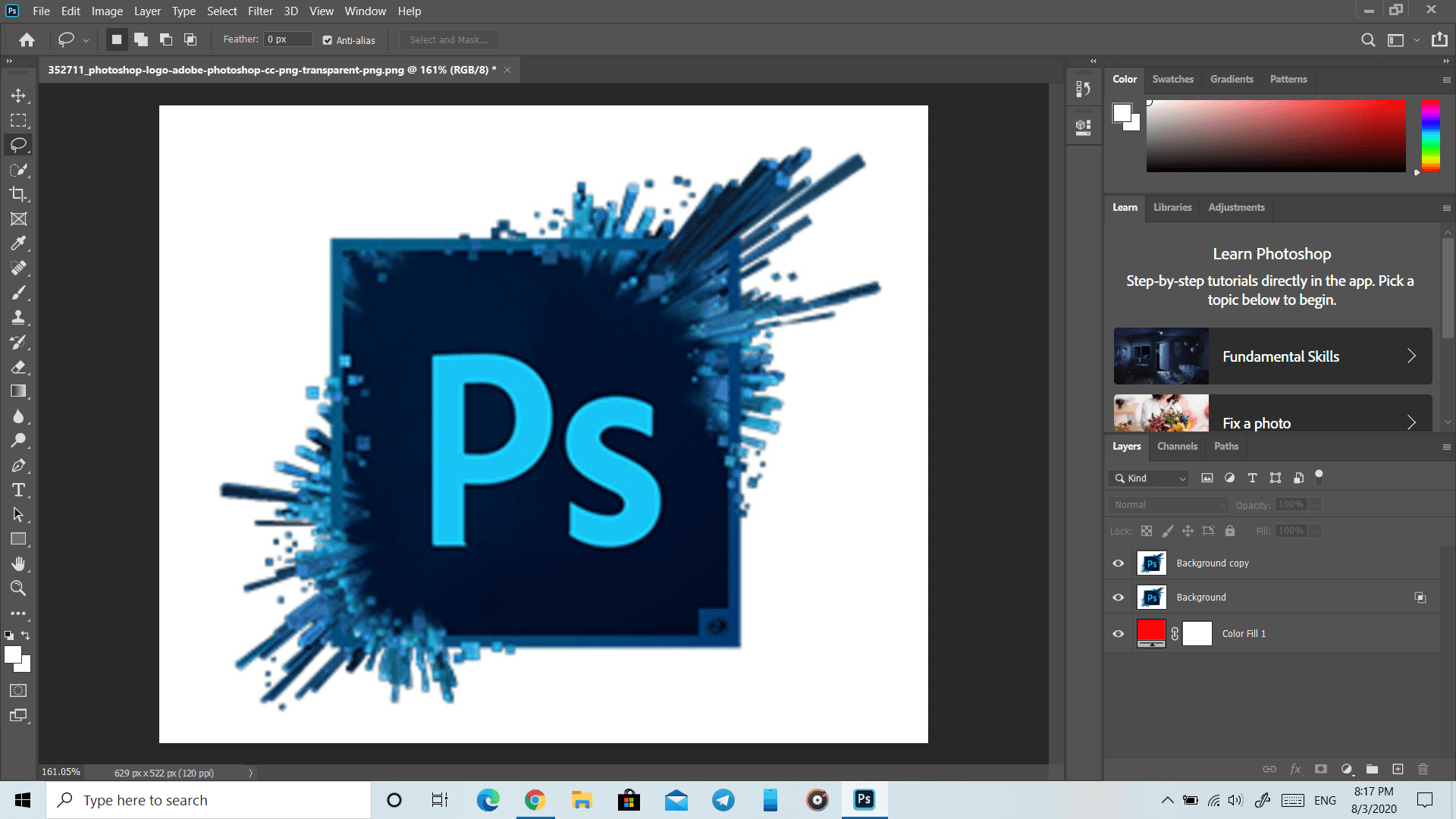Click the hue spectrum slider

pyautogui.click(x=1430, y=136)
